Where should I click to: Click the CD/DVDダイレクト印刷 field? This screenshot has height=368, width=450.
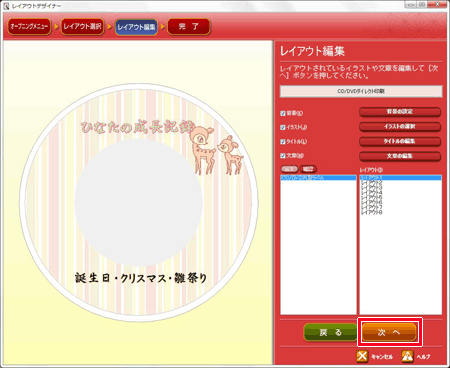[x=361, y=91]
